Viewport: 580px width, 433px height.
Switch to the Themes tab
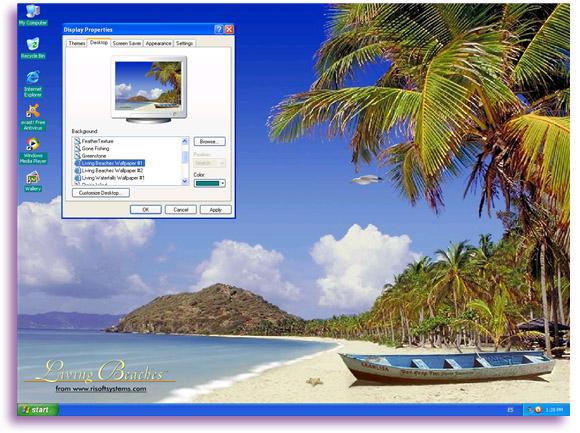(77, 43)
